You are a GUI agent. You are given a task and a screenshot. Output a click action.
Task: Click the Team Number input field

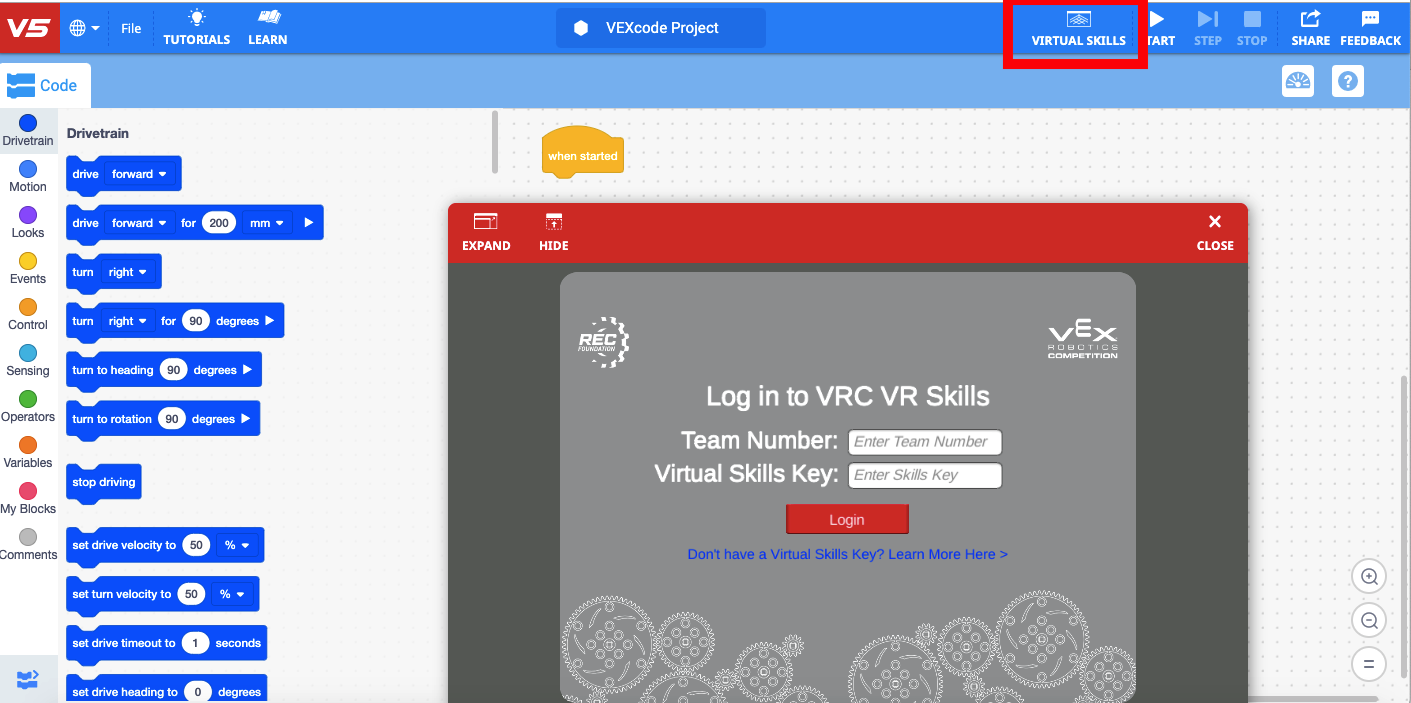click(x=925, y=442)
